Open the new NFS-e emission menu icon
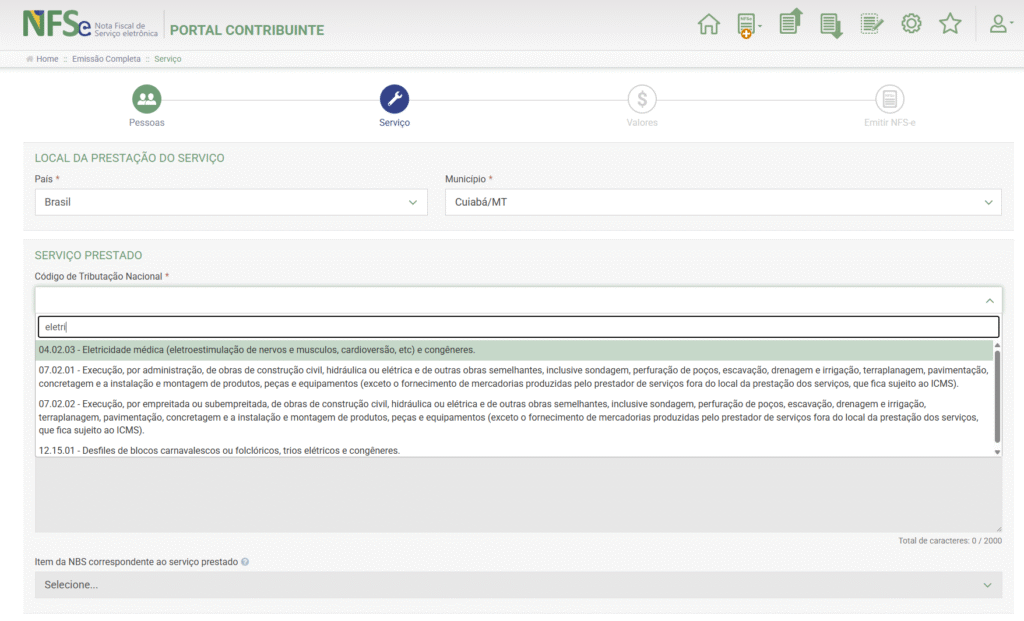1024x621 pixels. tap(747, 25)
